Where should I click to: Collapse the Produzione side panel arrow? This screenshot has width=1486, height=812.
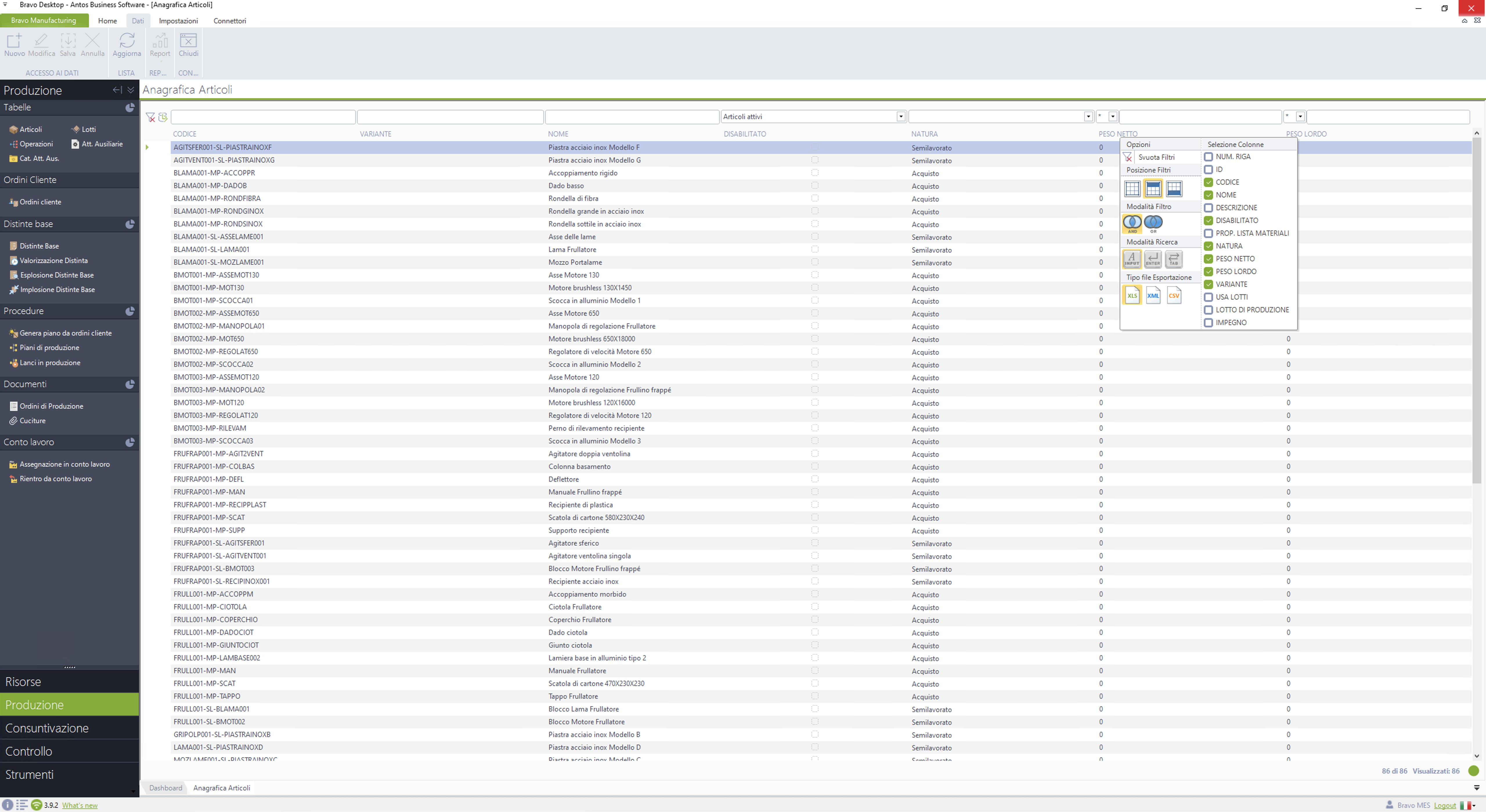[x=117, y=90]
